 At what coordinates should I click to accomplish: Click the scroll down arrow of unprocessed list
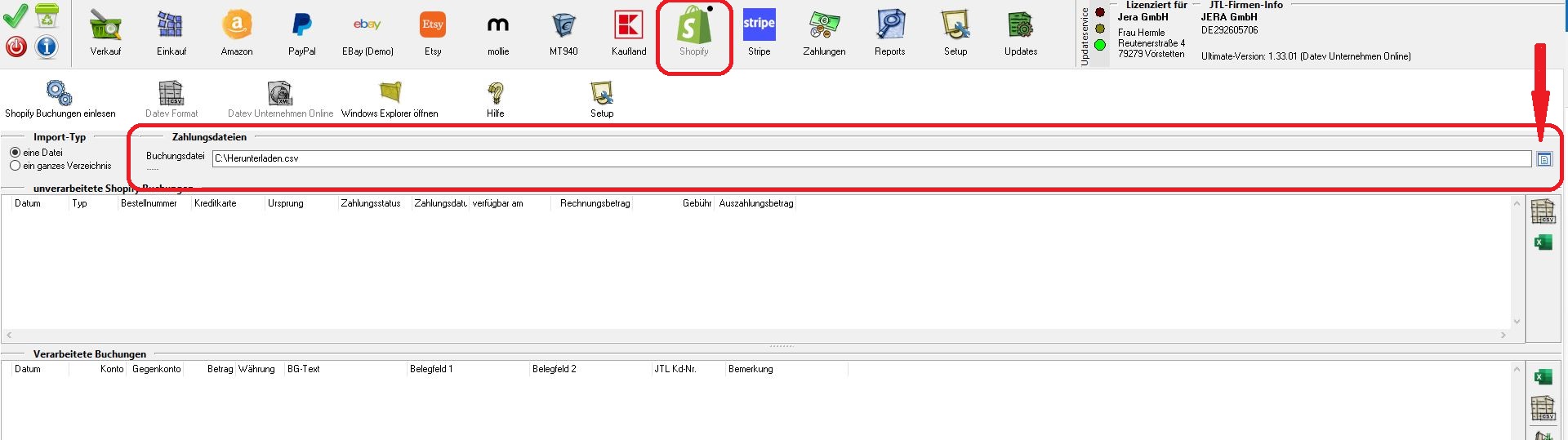pyautogui.click(x=1517, y=322)
